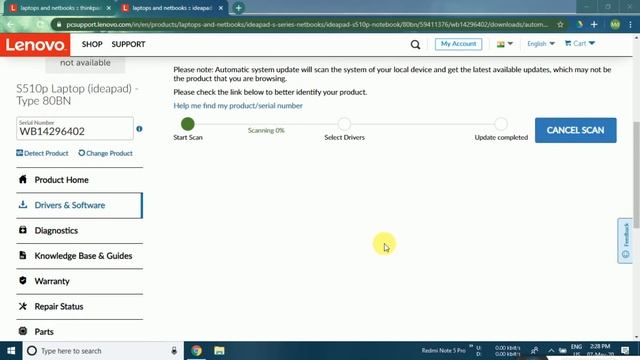
Task: Open the Windows notification center icon
Action: (x=625, y=351)
